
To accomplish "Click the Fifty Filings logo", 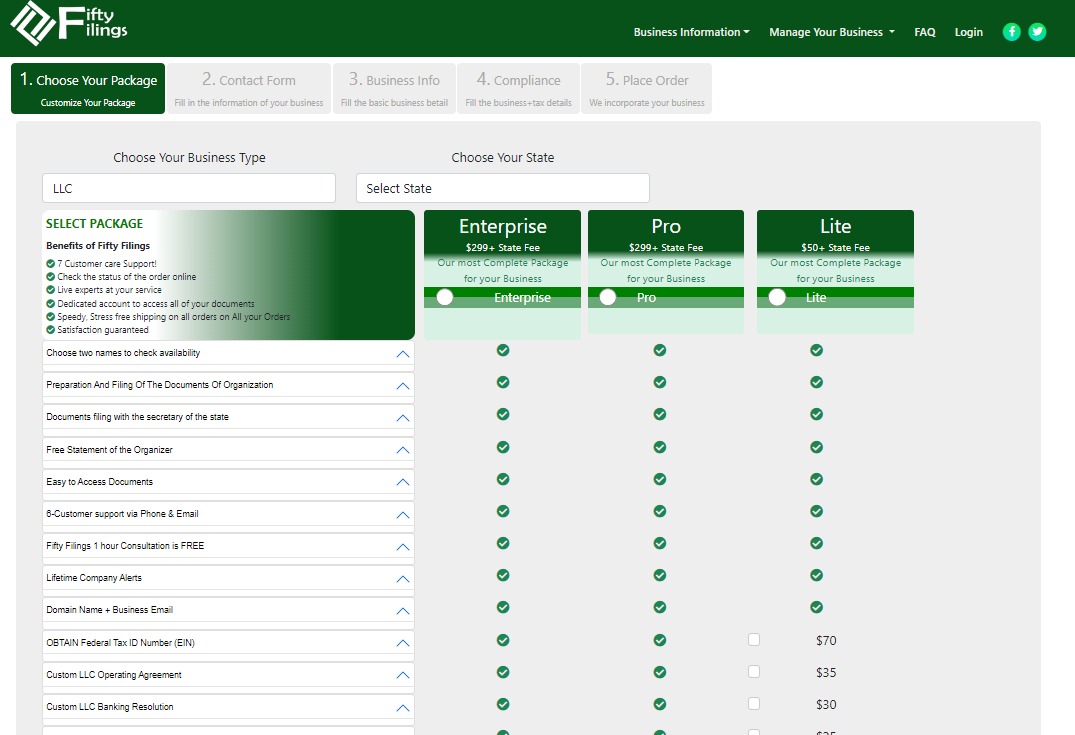I will coord(70,25).
